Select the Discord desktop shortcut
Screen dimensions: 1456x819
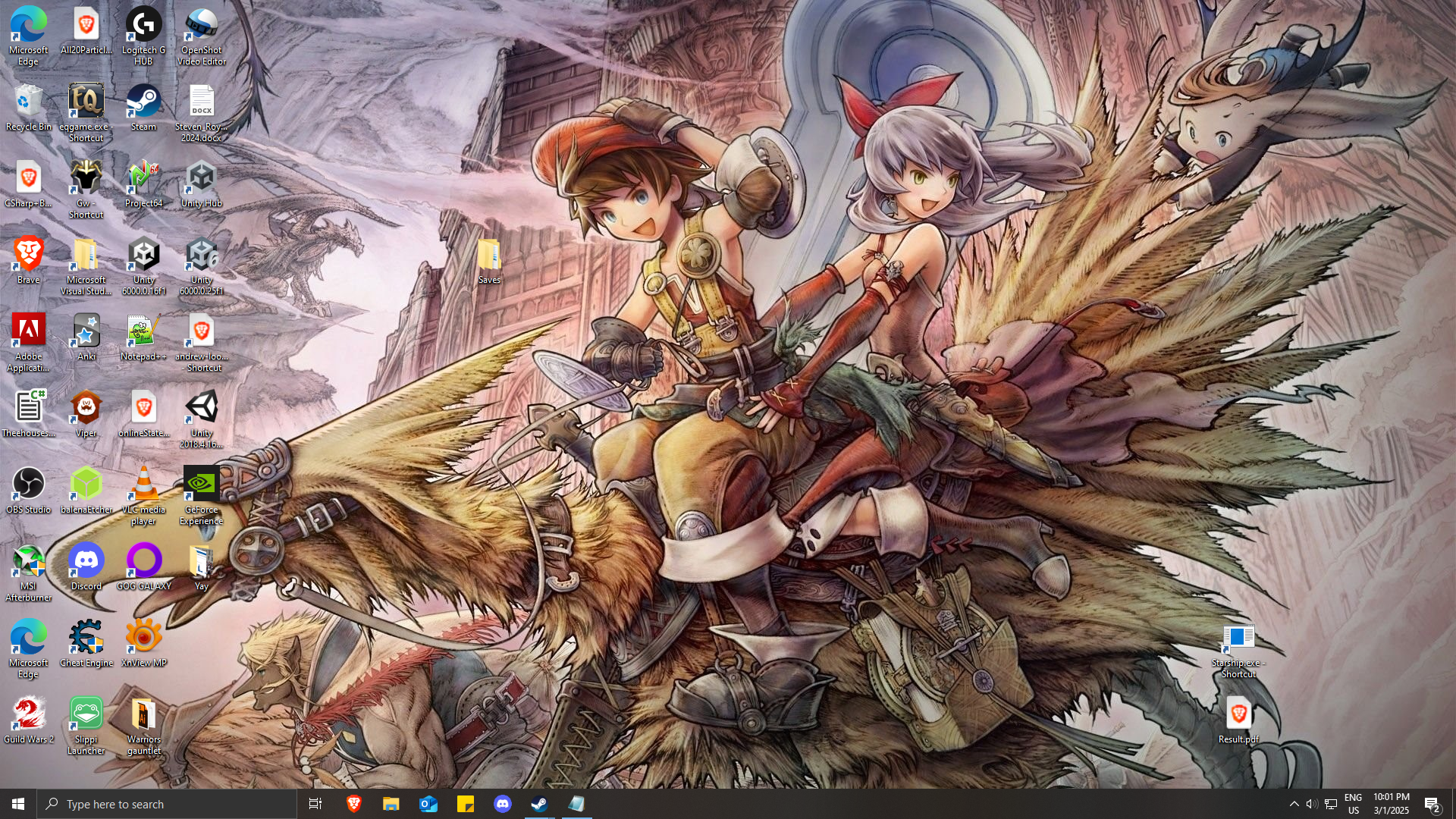click(86, 568)
